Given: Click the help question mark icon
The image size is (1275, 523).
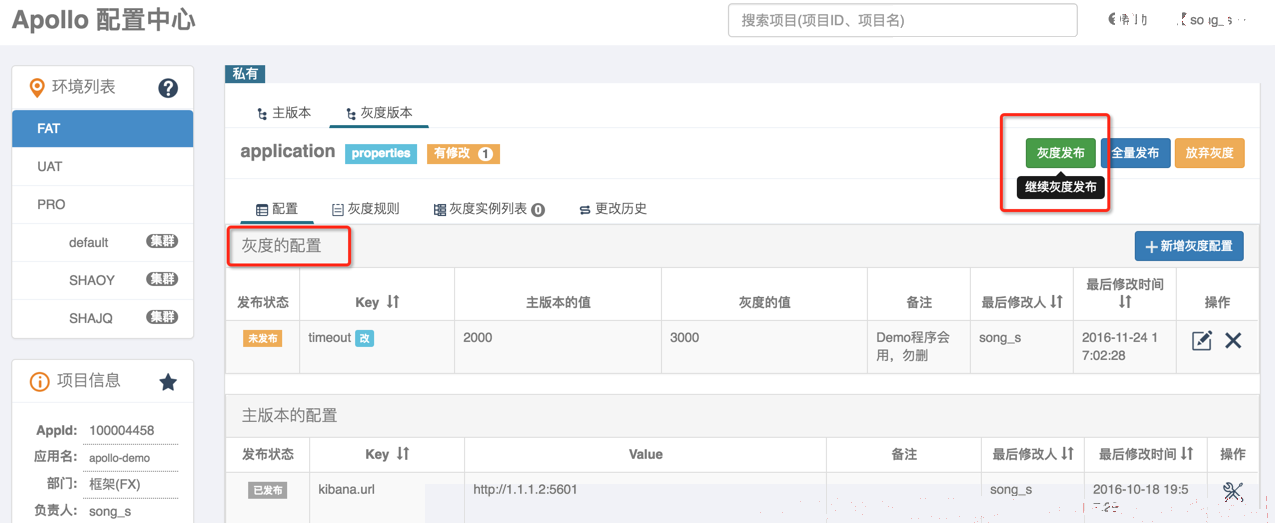Looking at the screenshot, I should 168,88.
